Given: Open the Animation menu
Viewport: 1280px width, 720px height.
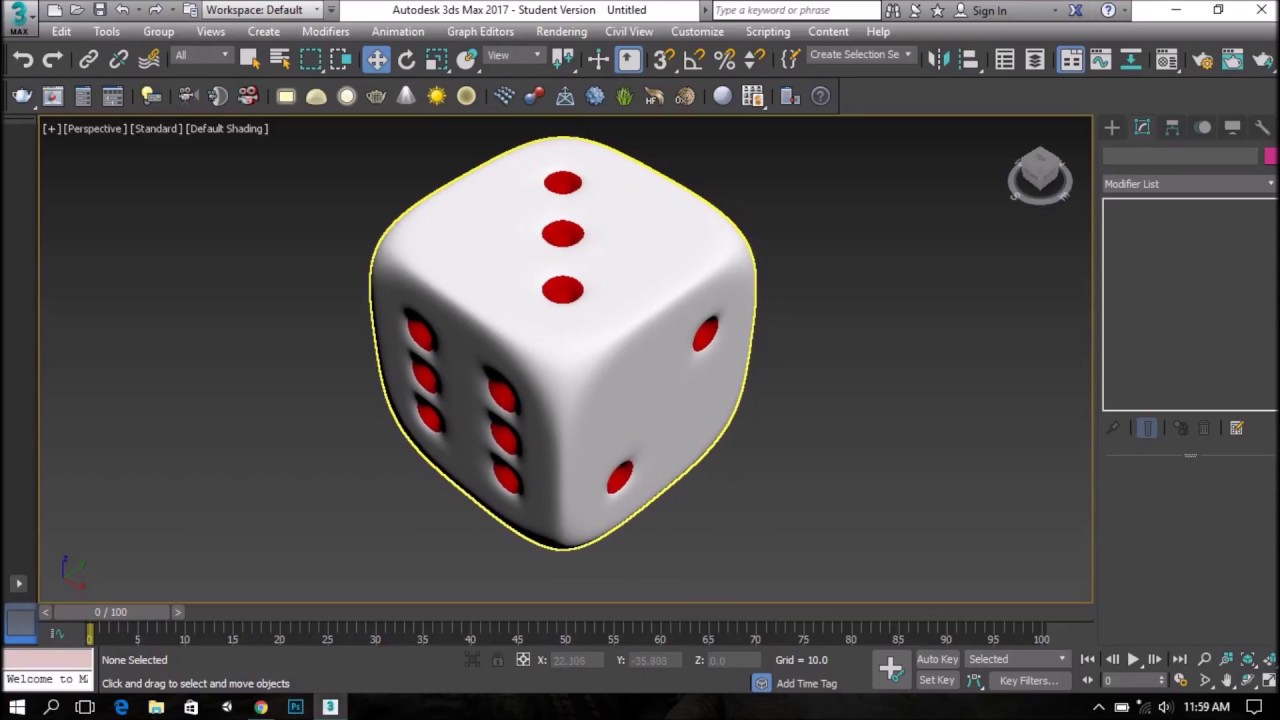Looking at the screenshot, I should tap(398, 31).
